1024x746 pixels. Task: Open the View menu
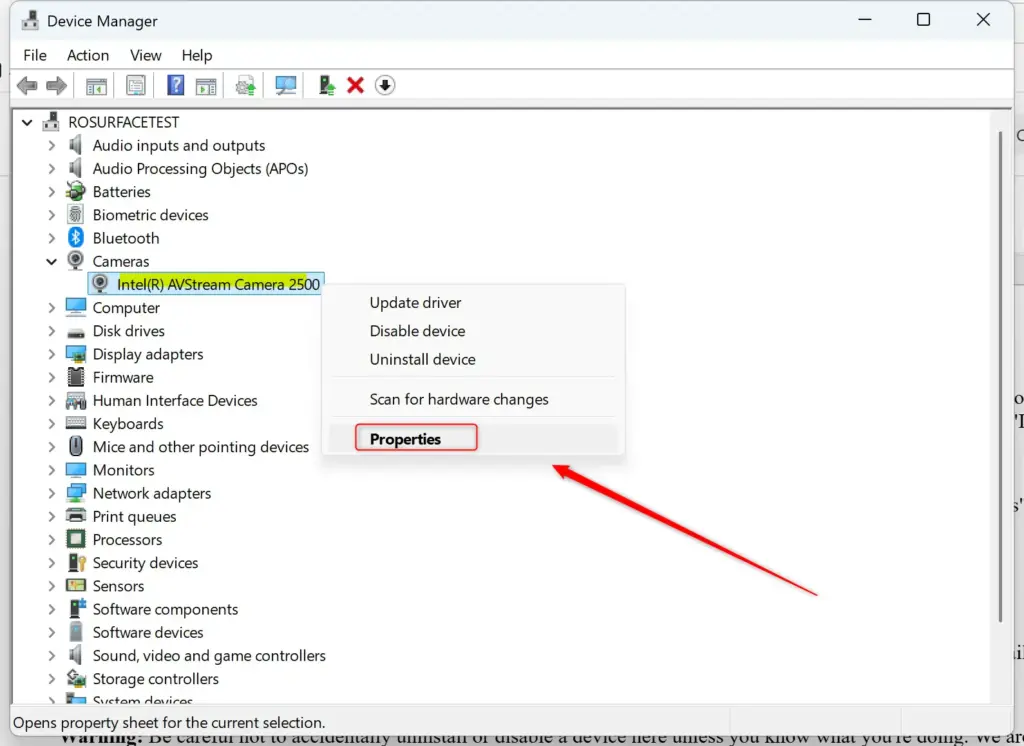(145, 56)
